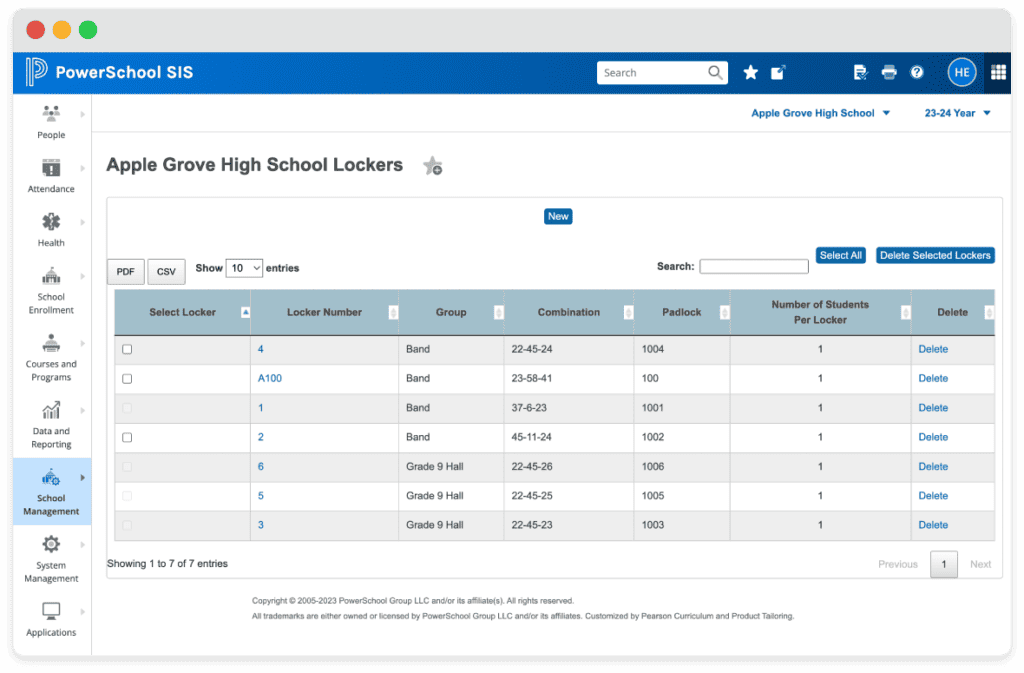1024x673 pixels.
Task: Open the Health section
Action: pos(51,229)
